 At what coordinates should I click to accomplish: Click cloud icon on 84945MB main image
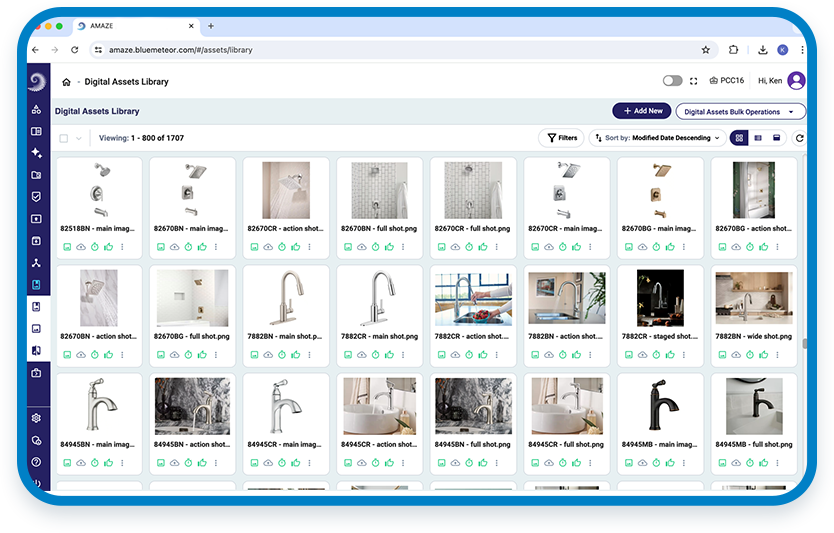[643, 463]
